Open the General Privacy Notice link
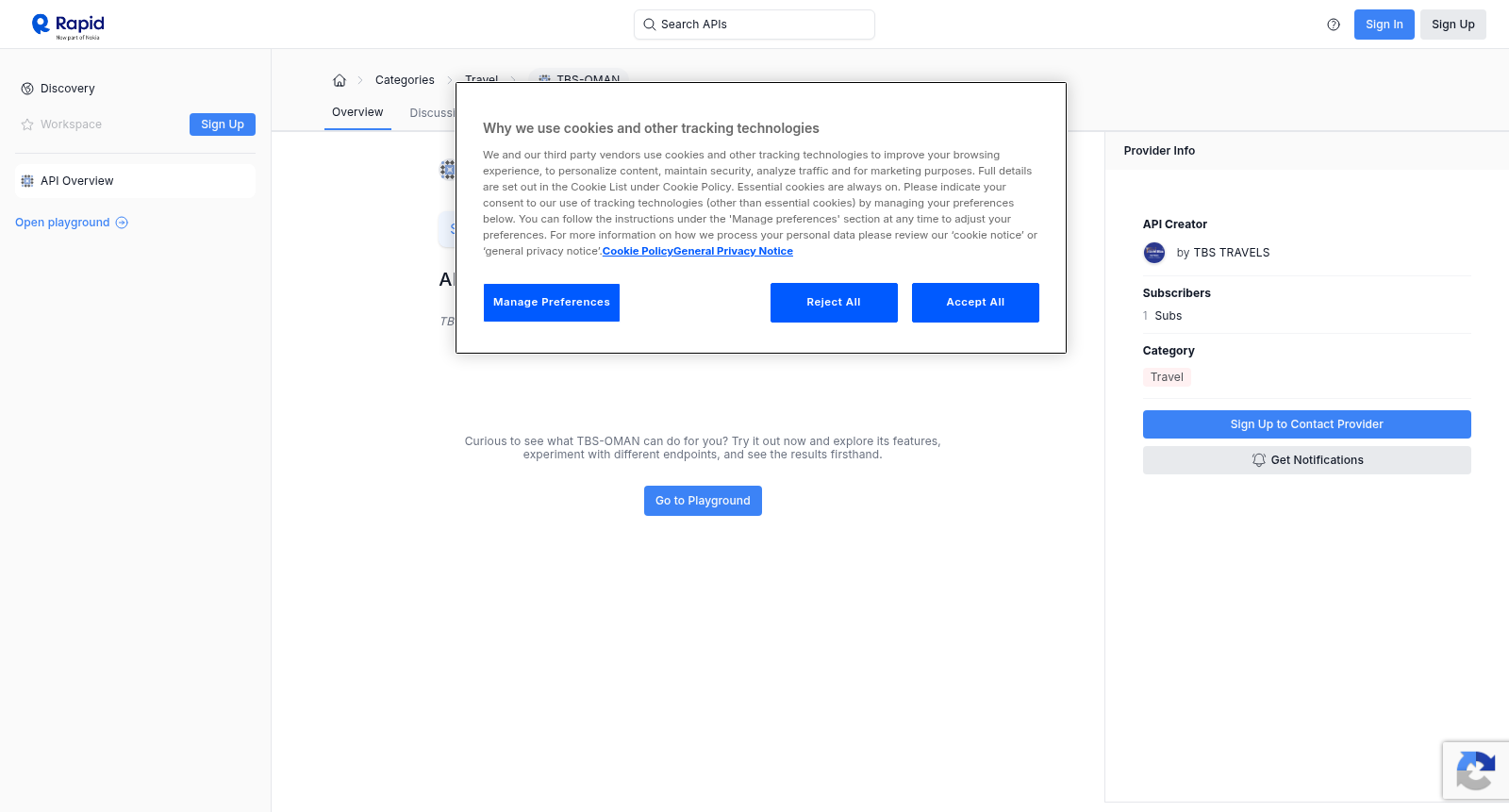1509x812 pixels. tap(733, 252)
